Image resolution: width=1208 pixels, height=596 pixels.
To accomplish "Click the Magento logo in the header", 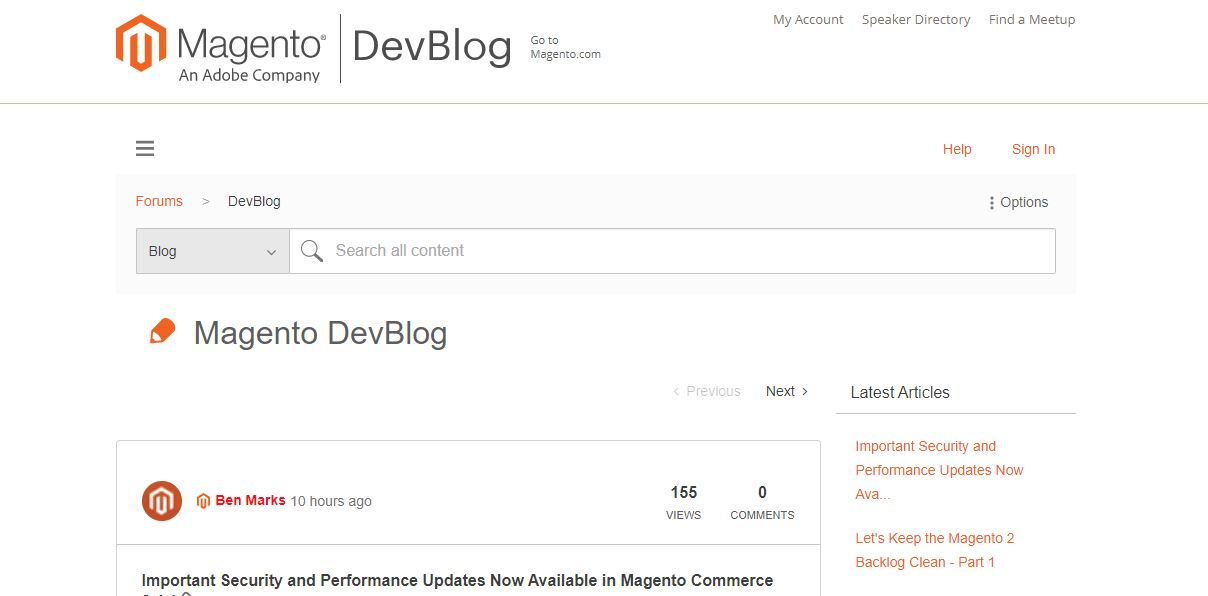I will tap(221, 48).
